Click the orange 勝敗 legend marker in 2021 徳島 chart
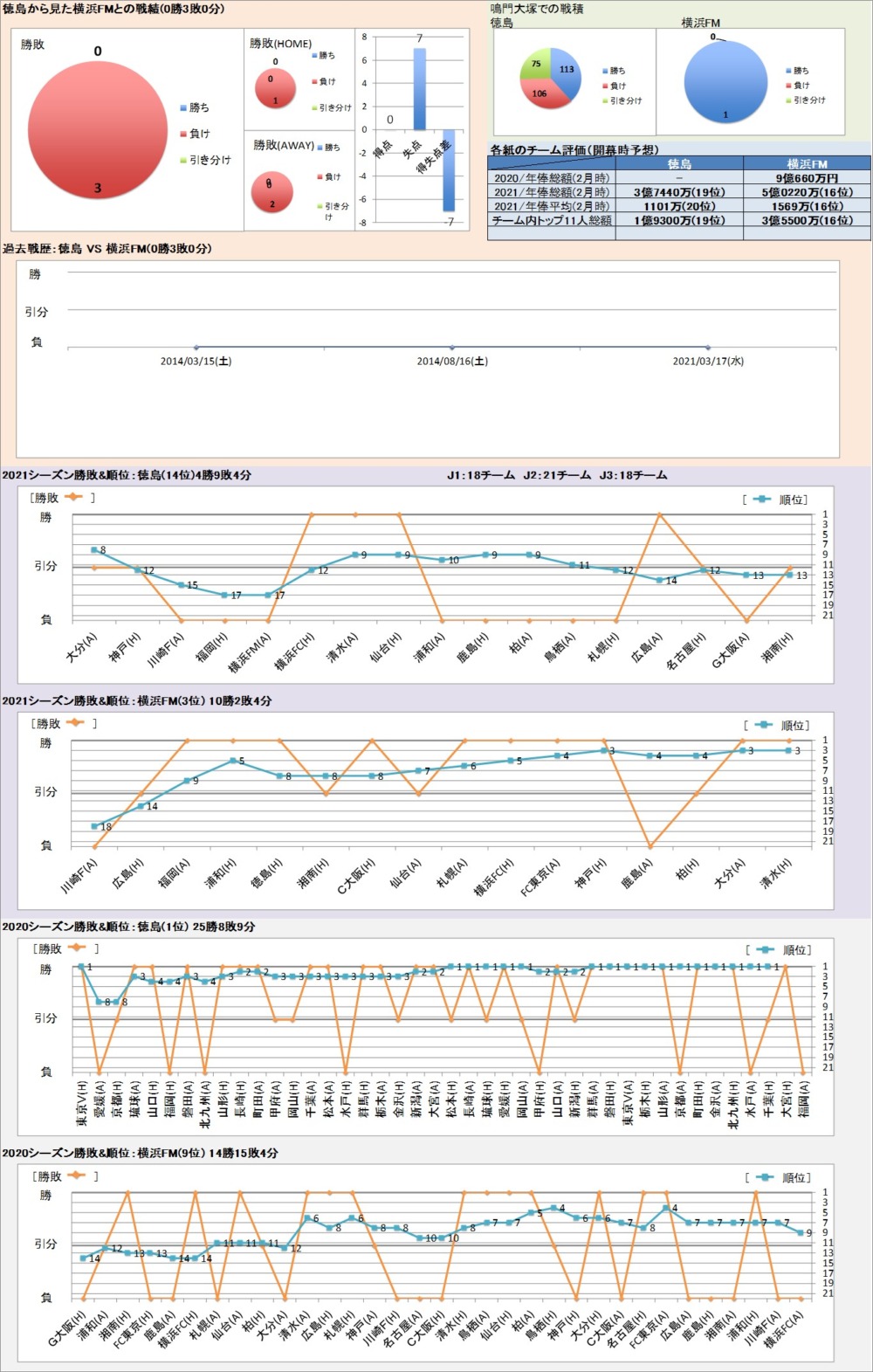 [x=72, y=498]
